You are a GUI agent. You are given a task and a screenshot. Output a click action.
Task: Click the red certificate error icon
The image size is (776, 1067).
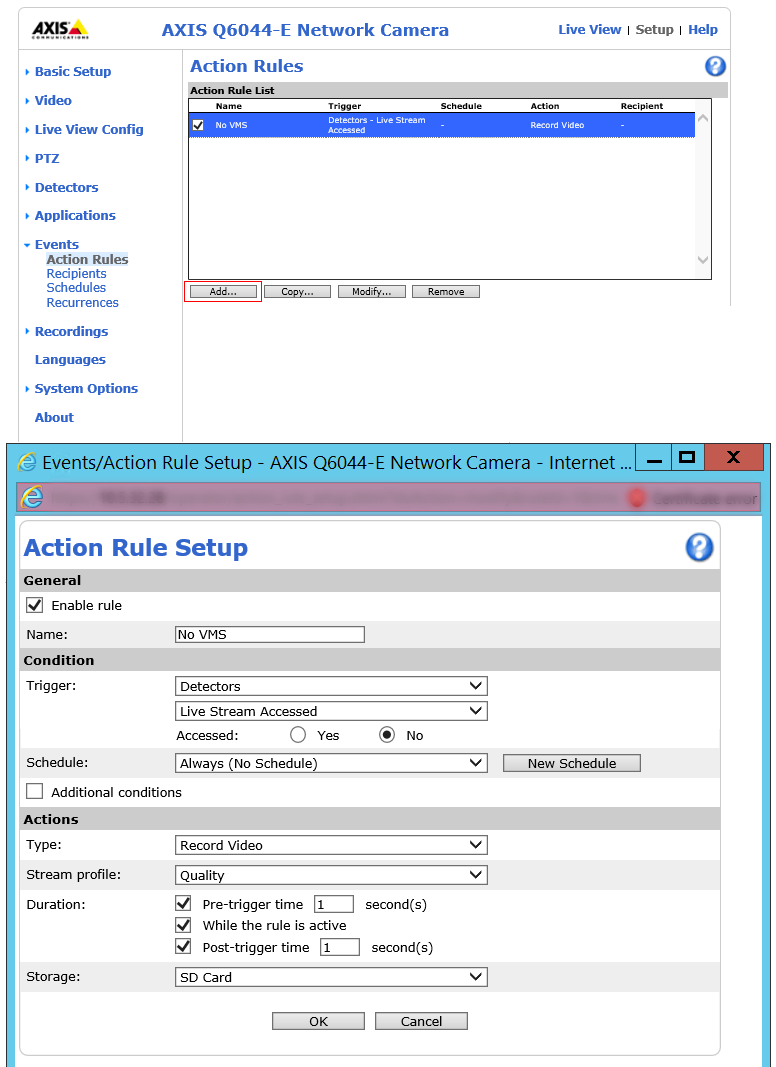[x=637, y=498]
